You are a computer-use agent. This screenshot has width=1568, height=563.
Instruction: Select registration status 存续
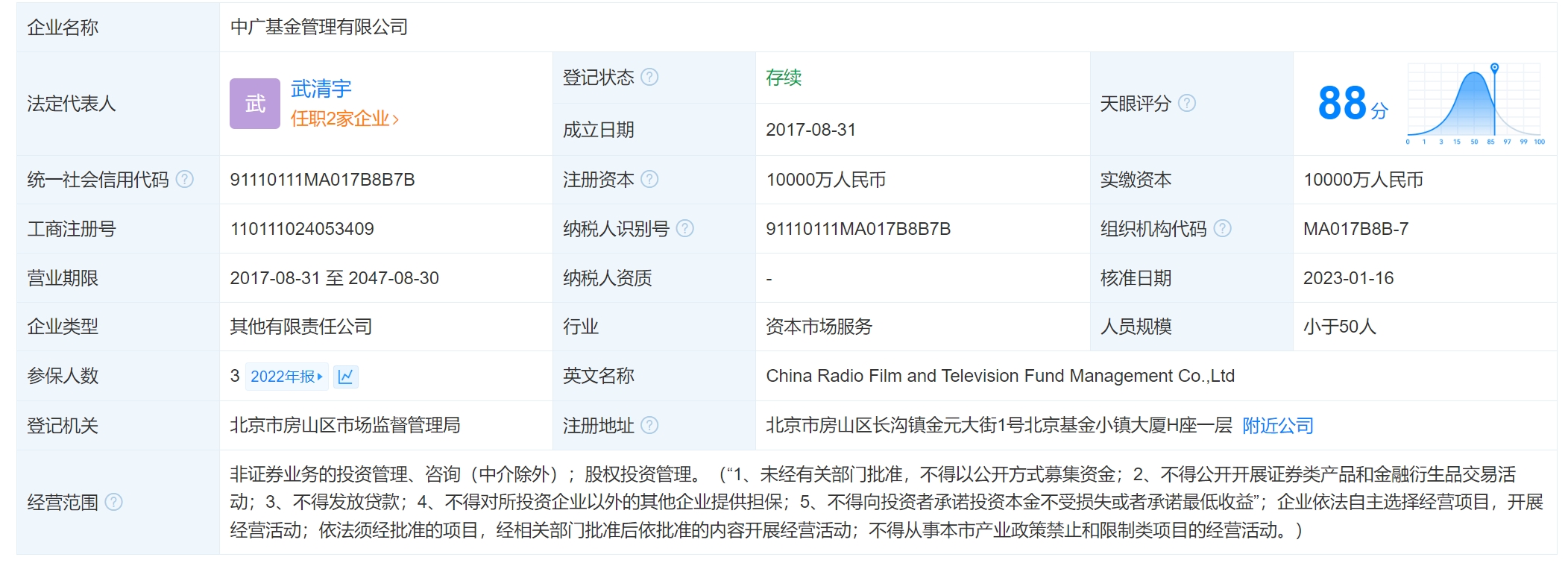point(784,78)
